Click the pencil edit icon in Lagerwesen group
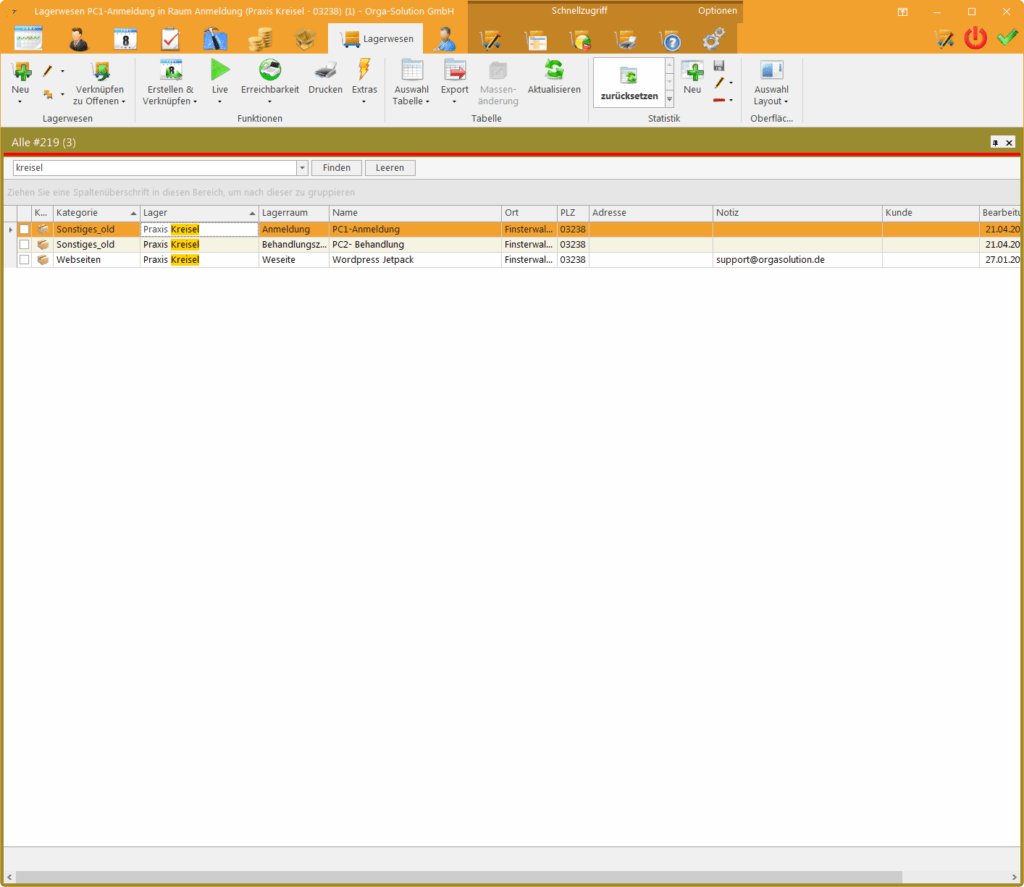The width and height of the screenshot is (1024, 887). (x=48, y=71)
